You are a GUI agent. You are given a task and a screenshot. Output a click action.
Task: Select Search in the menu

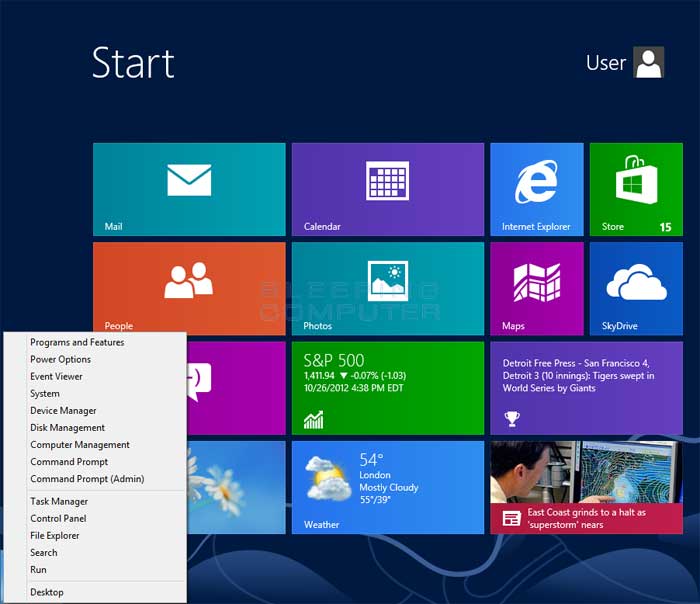[44, 553]
